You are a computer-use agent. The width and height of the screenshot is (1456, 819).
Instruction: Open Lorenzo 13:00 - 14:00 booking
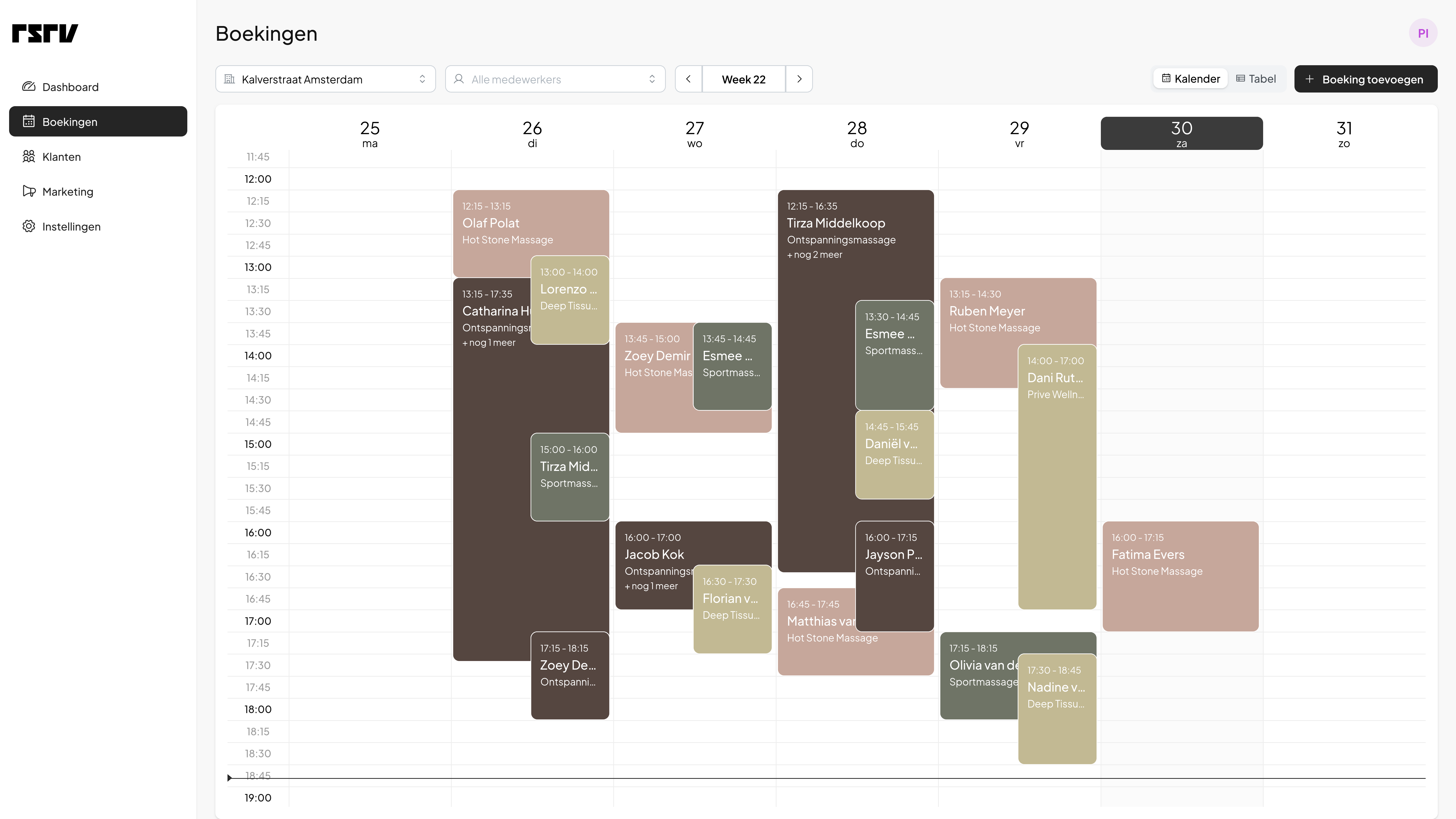click(x=570, y=300)
